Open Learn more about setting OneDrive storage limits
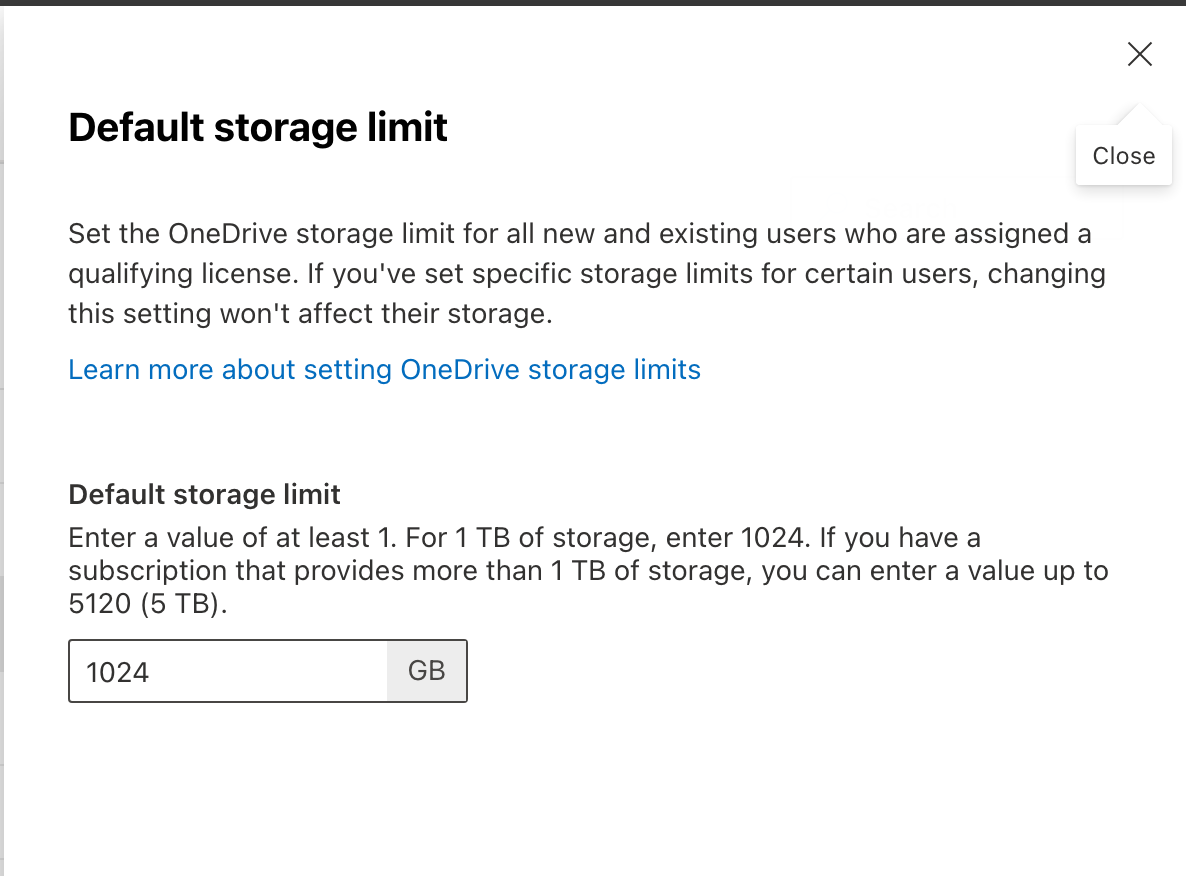 (384, 369)
